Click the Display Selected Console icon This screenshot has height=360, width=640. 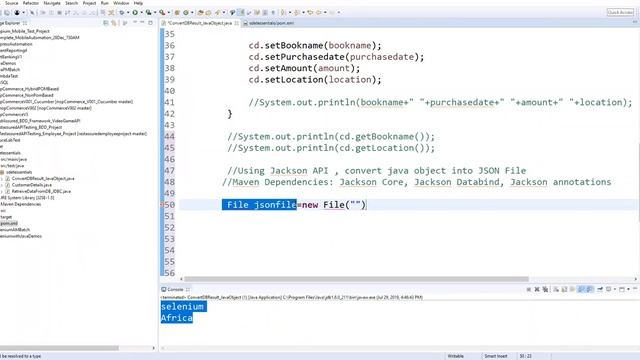(x=608, y=289)
